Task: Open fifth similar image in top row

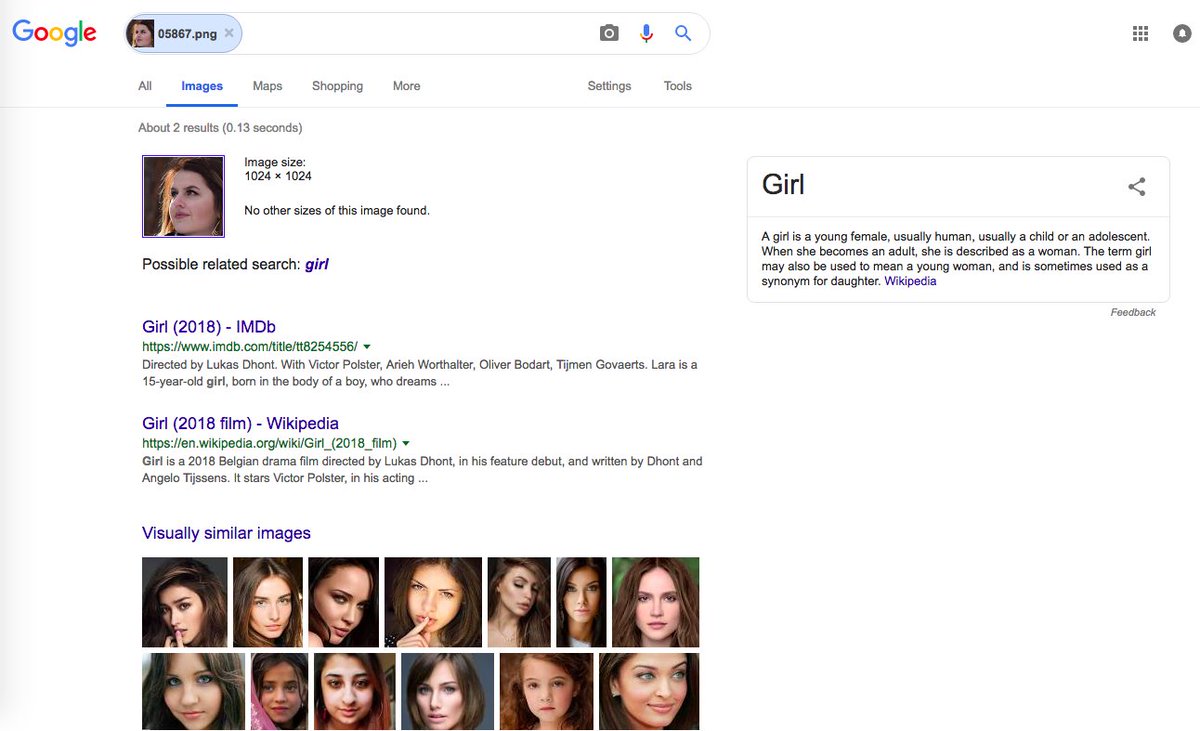Action: [x=519, y=602]
